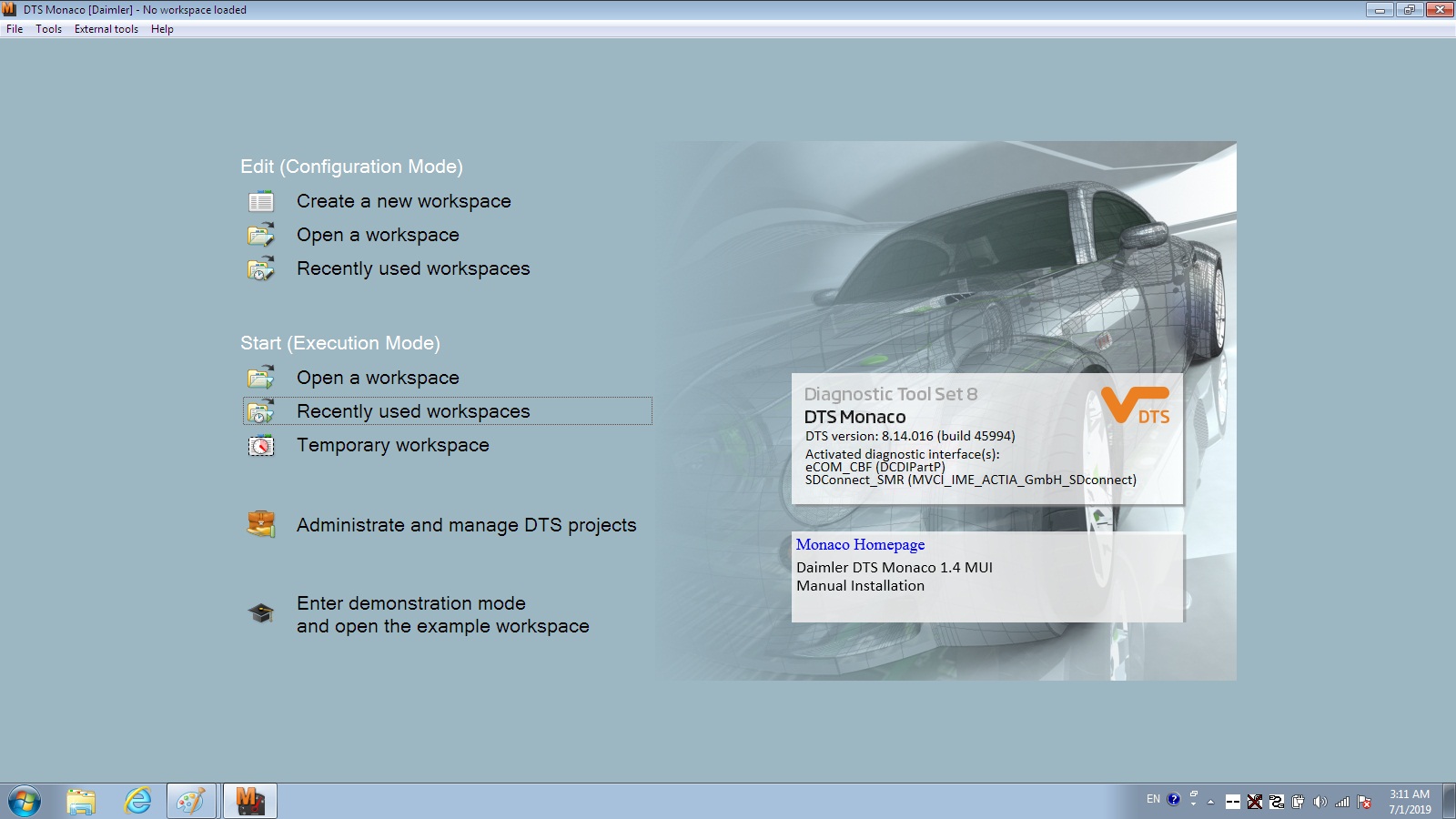Click the cable connection tray icon
Viewport: 1456px width, 819px height.
[1277, 802]
